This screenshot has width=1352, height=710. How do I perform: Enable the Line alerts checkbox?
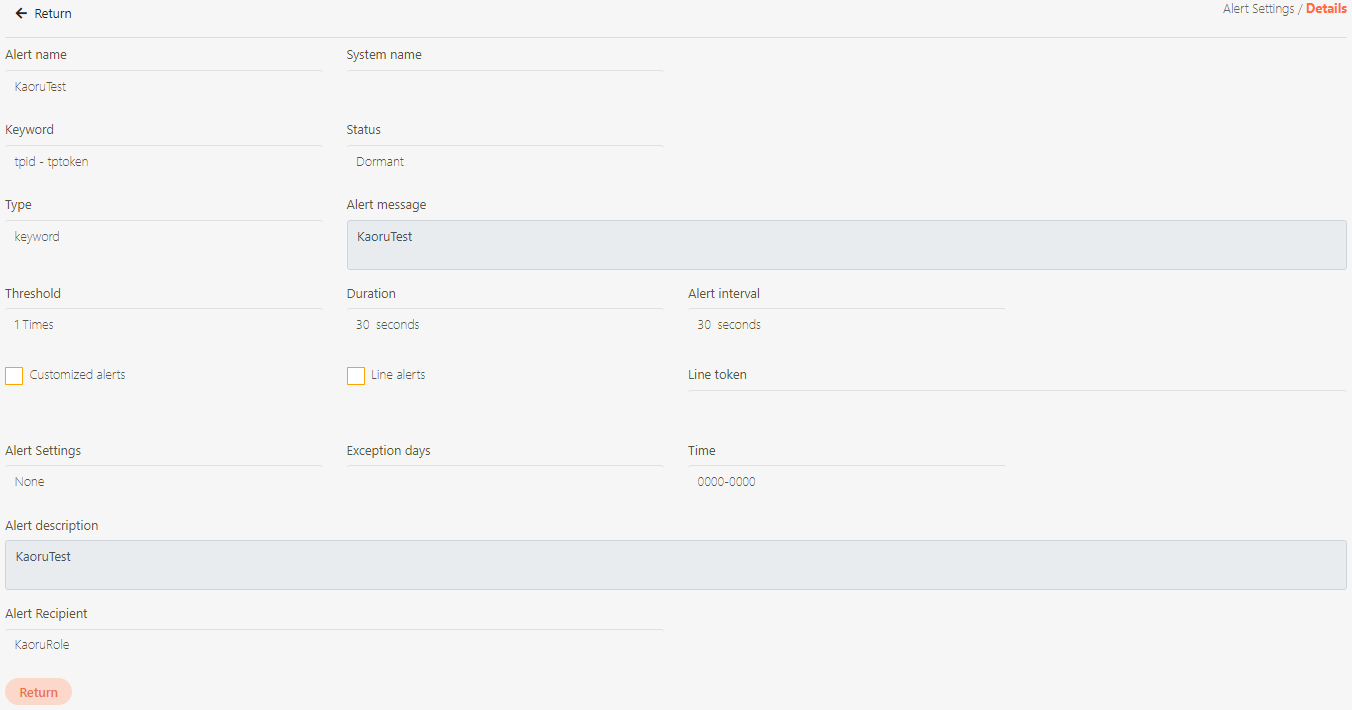click(x=356, y=376)
